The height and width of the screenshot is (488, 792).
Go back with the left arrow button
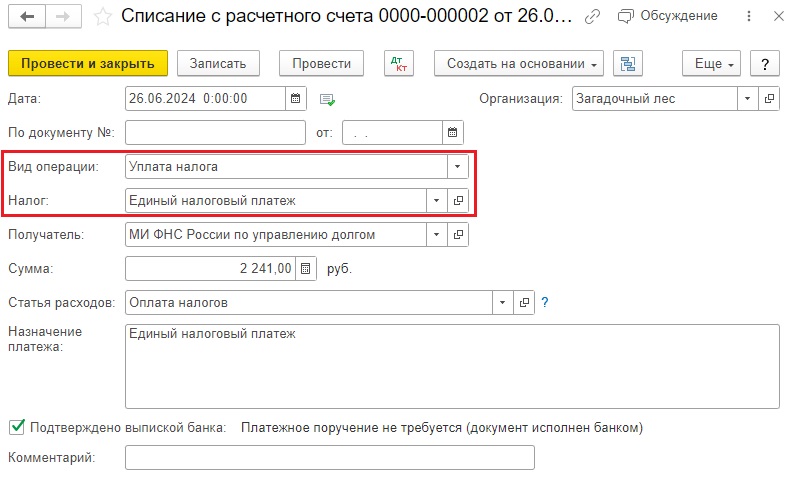(x=27, y=17)
